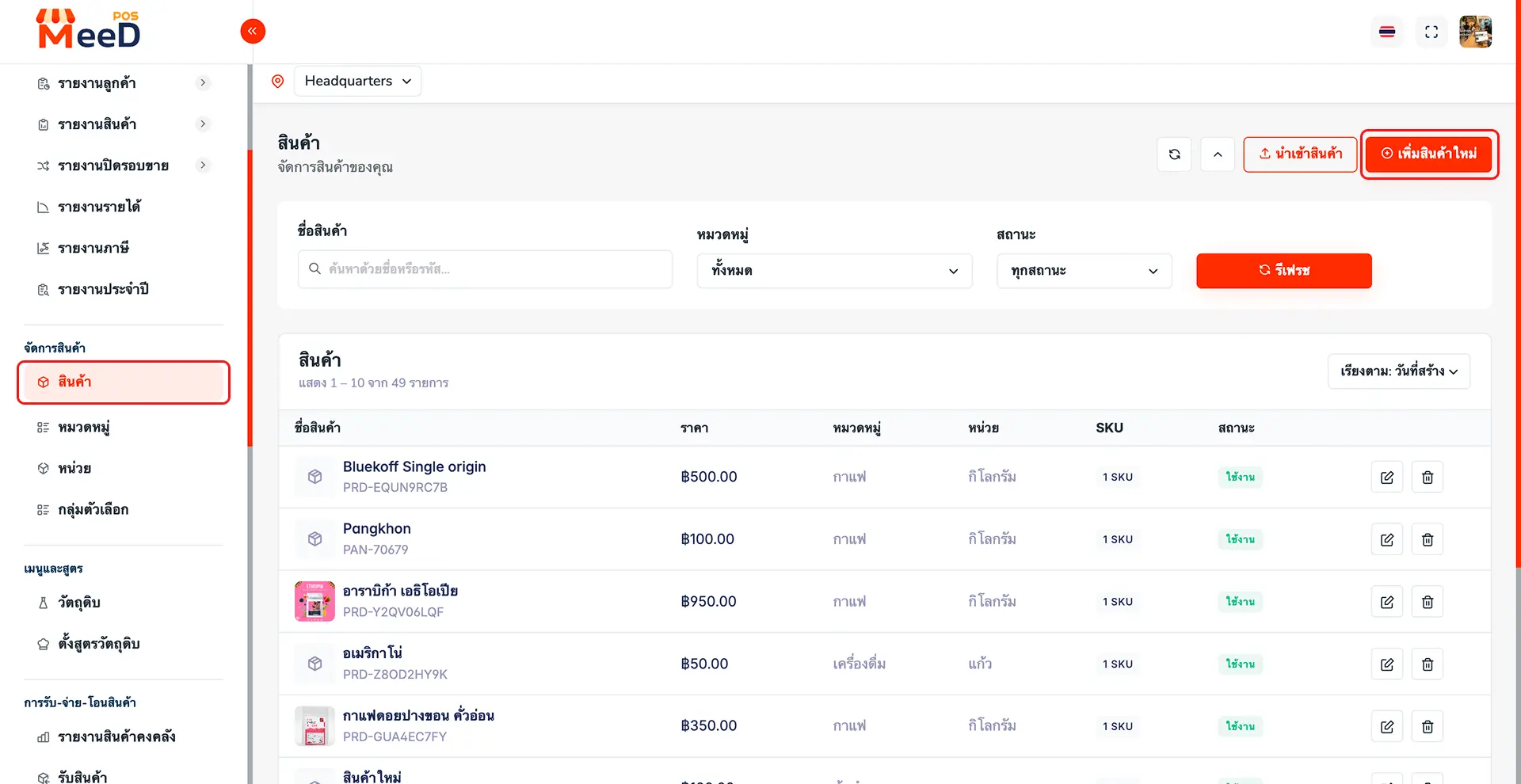The width and height of the screenshot is (1521, 784).
Task: Edit the Pangkhon product
Action: coord(1387,539)
